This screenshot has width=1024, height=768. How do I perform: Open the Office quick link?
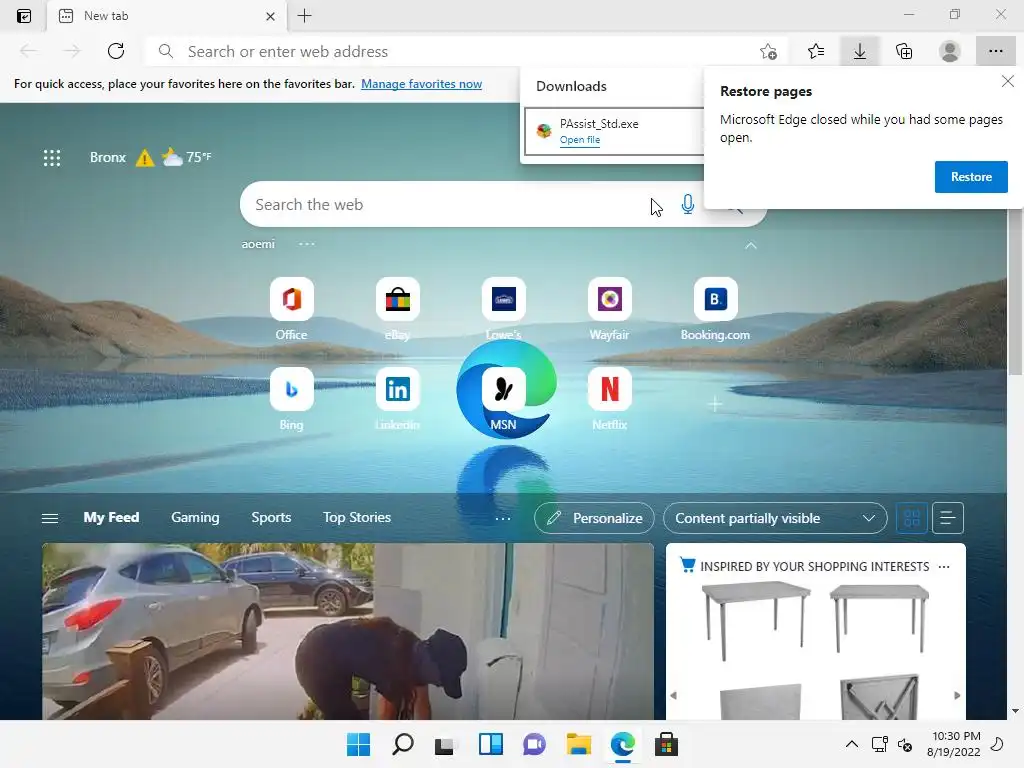[x=291, y=310]
